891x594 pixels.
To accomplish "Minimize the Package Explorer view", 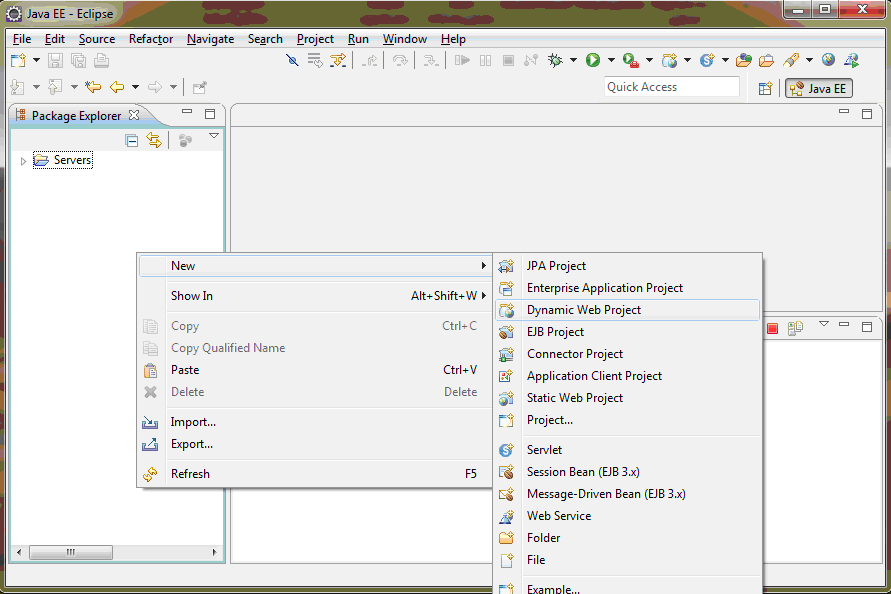I will tap(187, 113).
